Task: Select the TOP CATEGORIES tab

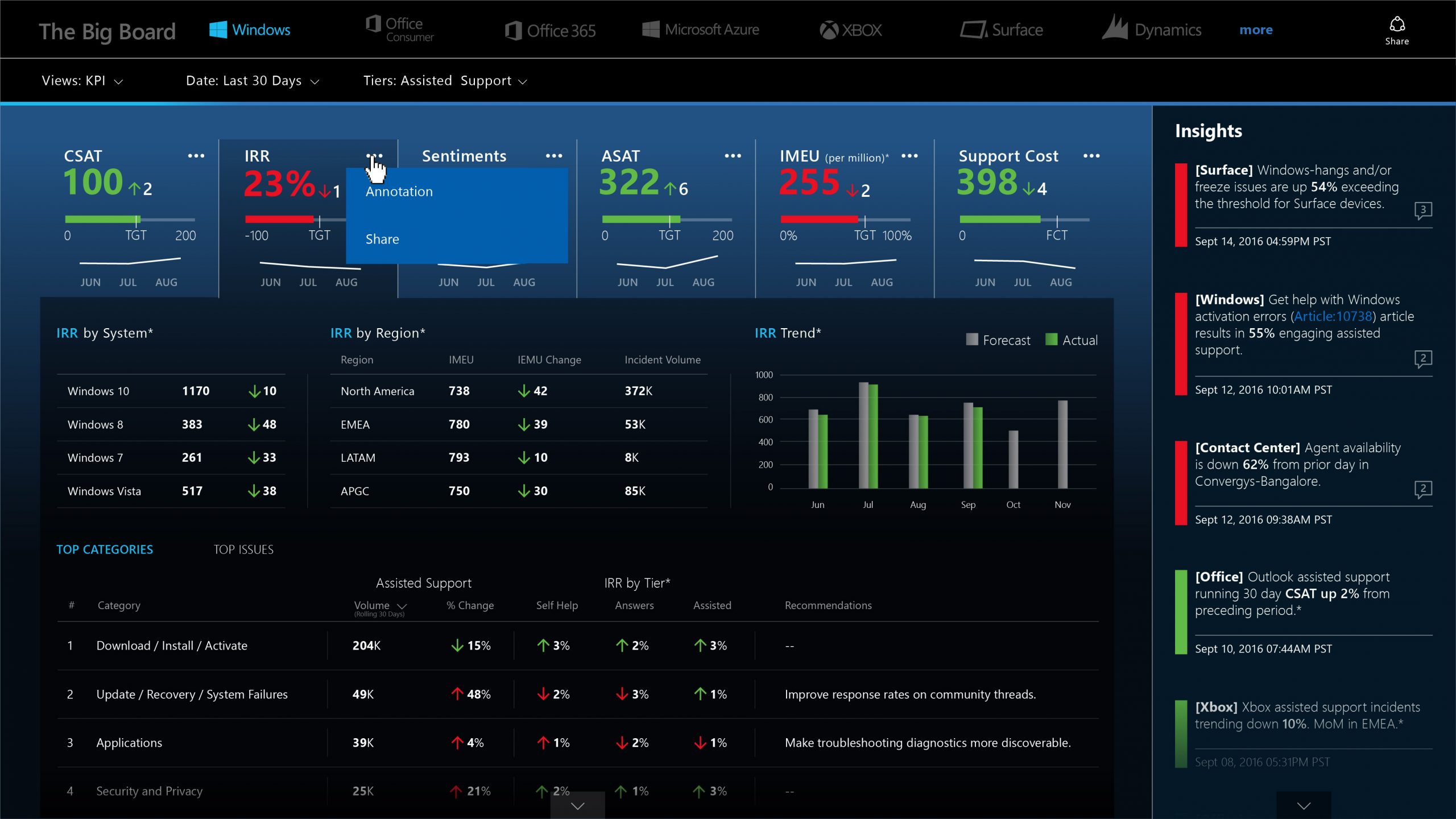Action: tap(105, 549)
